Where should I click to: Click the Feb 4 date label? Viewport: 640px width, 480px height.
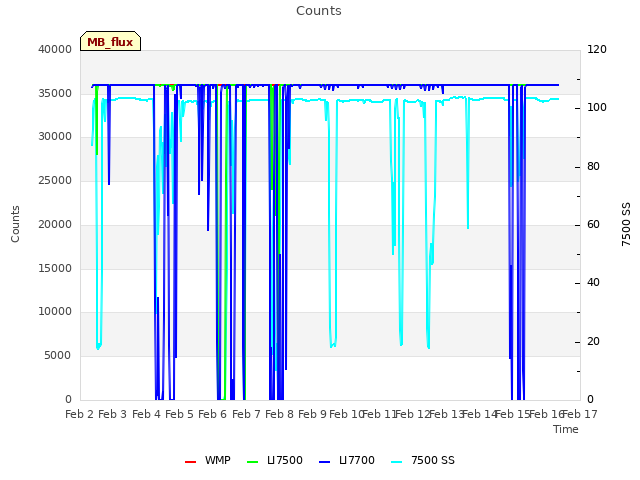[x=146, y=415]
